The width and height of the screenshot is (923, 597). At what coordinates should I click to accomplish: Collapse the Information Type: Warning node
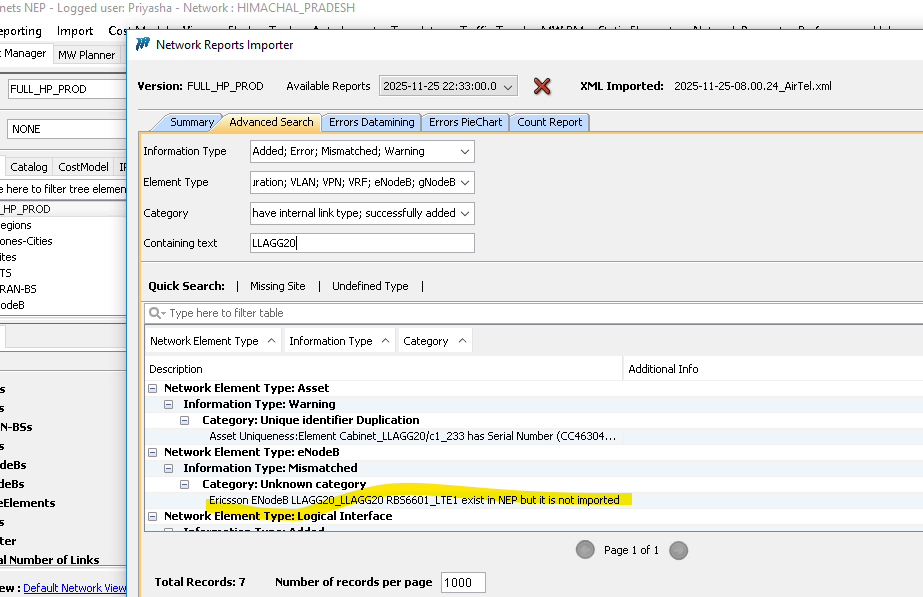click(172, 404)
